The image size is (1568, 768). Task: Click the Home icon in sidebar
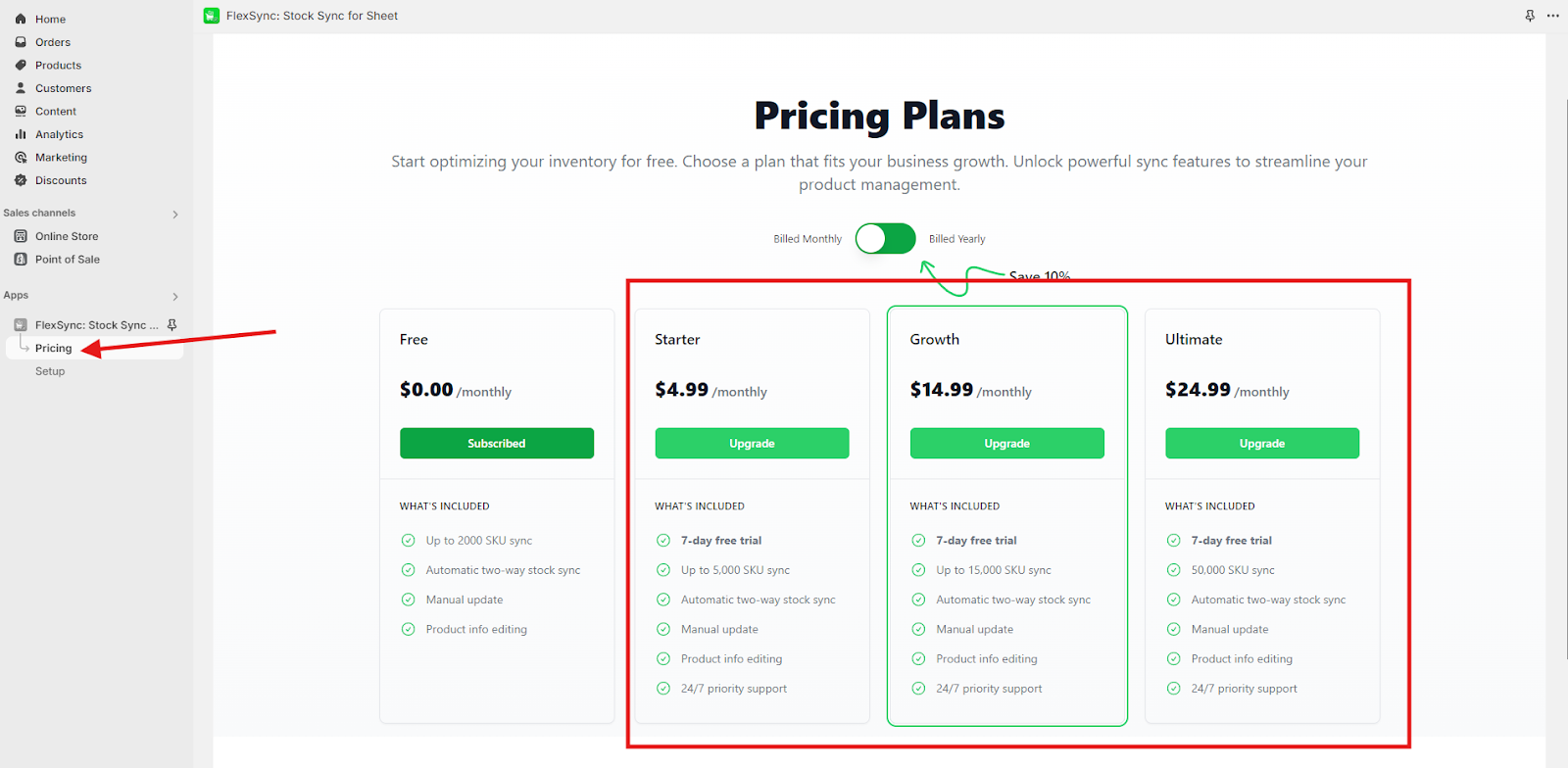(x=21, y=19)
